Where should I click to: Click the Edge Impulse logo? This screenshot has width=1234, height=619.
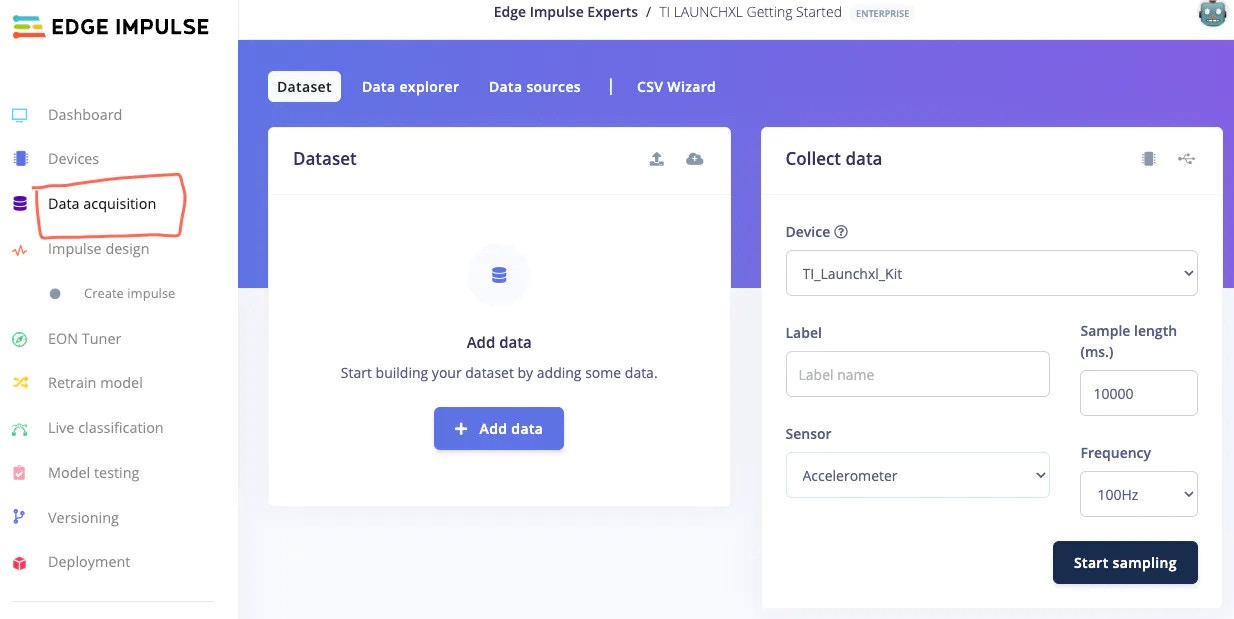point(110,27)
